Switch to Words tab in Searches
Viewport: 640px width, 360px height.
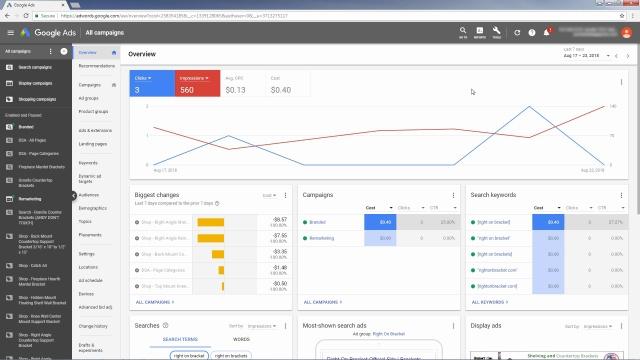[x=241, y=339]
